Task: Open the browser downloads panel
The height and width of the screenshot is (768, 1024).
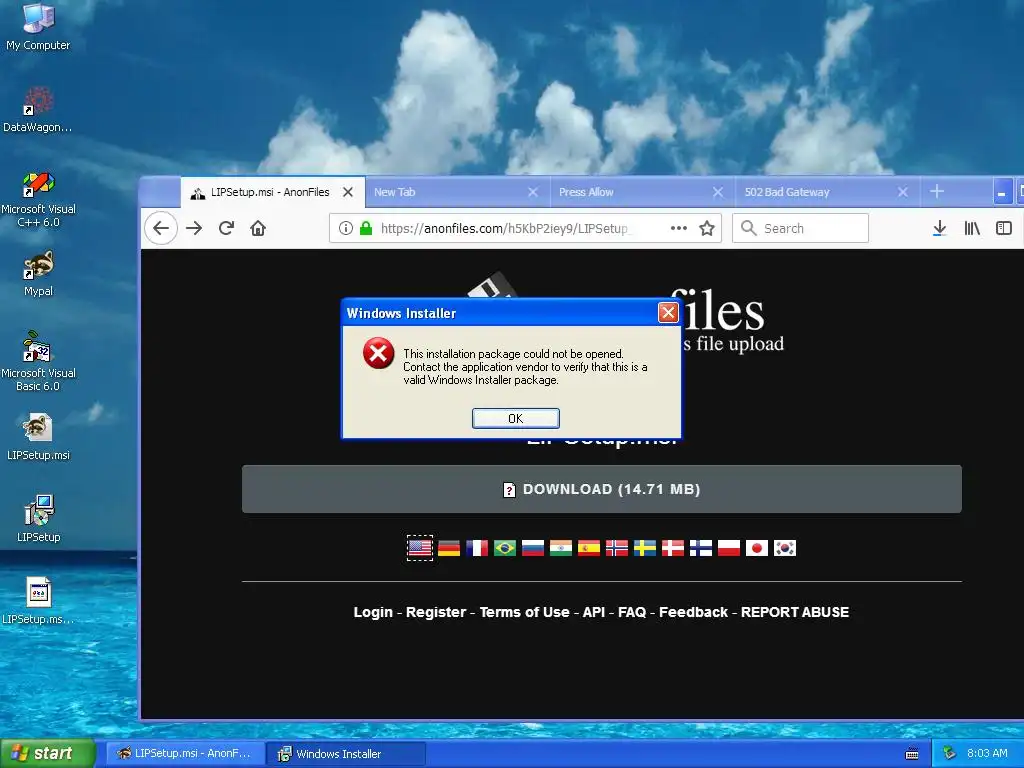Action: pyautogui.click(x=939, y=228)
